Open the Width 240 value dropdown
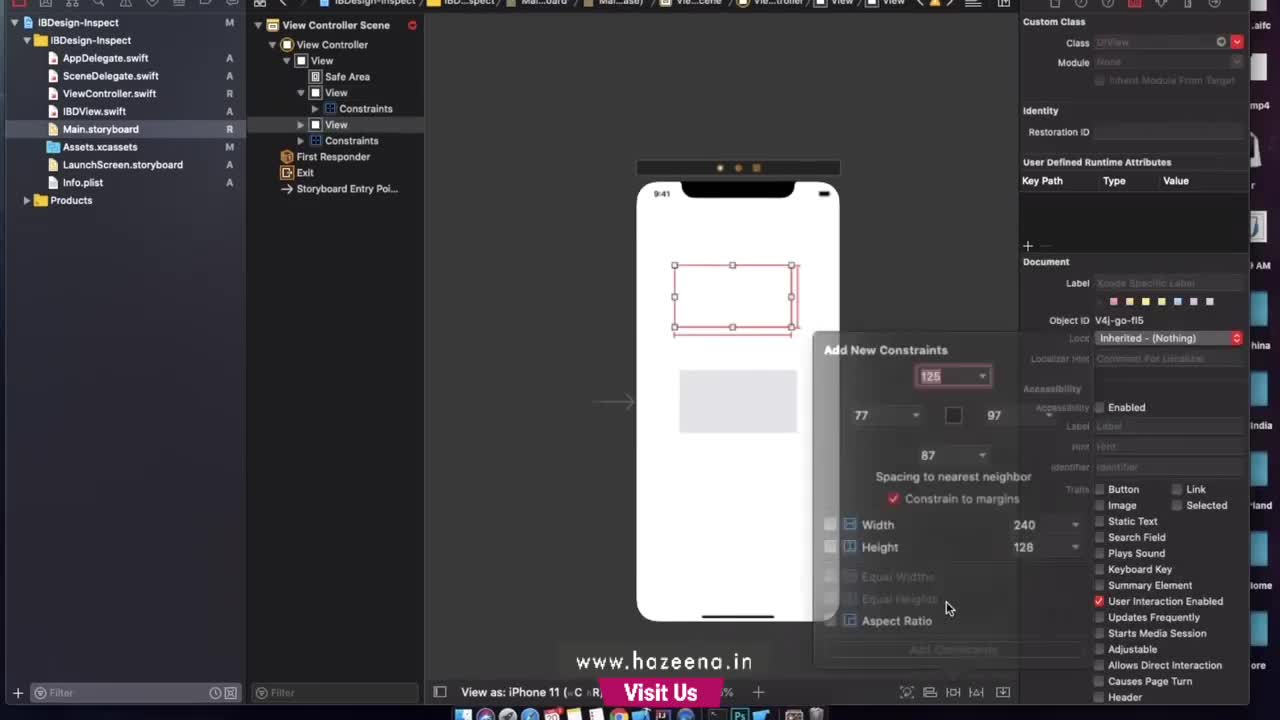 point(1075,525)
